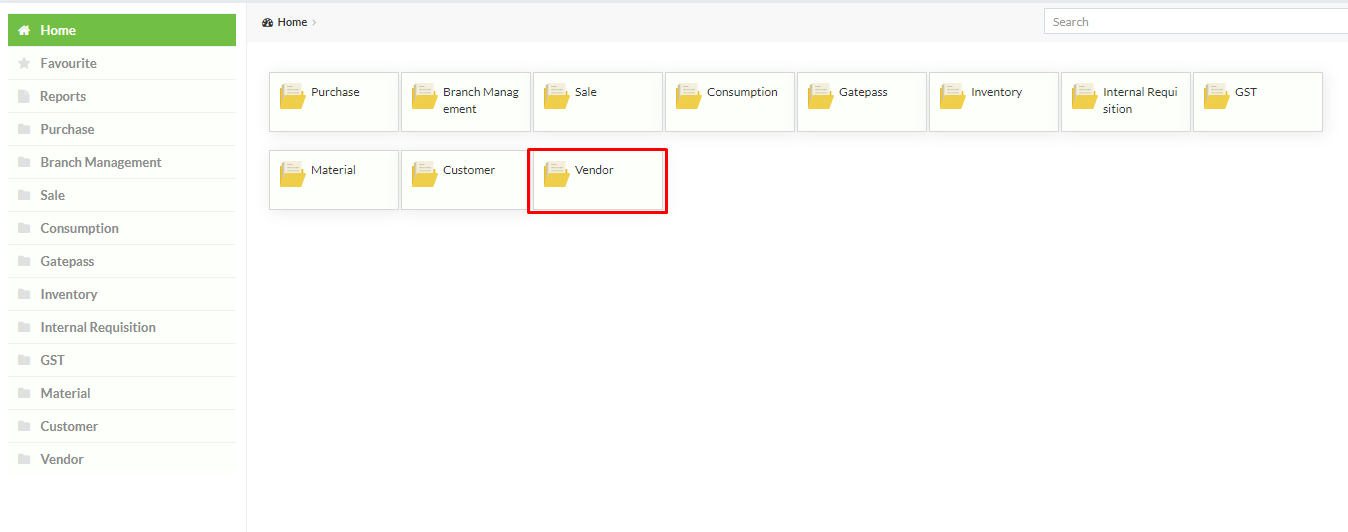Open the Gatepass tile label
Image resolution: width=1348 pixels, height=532 pixels.
point(863,92)
